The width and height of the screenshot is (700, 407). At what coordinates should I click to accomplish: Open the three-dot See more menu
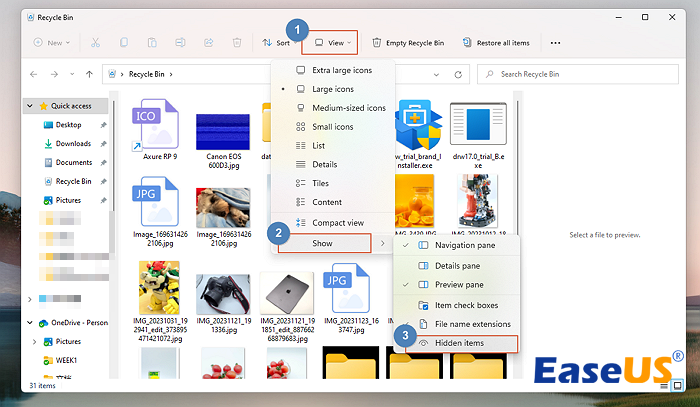tap(555, 43)
